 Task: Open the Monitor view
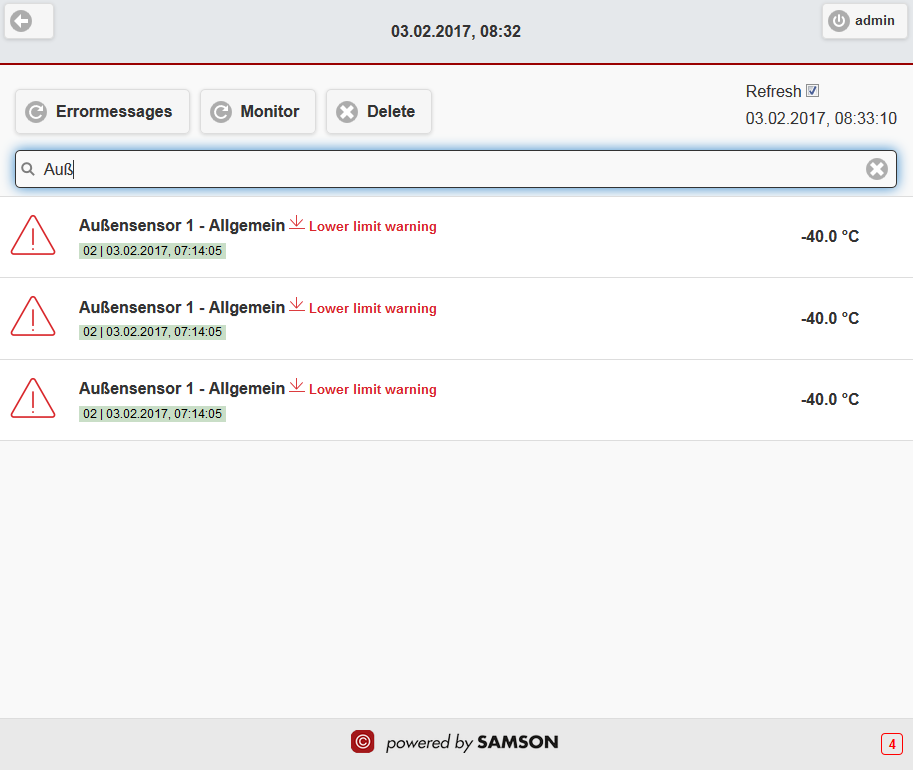258,112
